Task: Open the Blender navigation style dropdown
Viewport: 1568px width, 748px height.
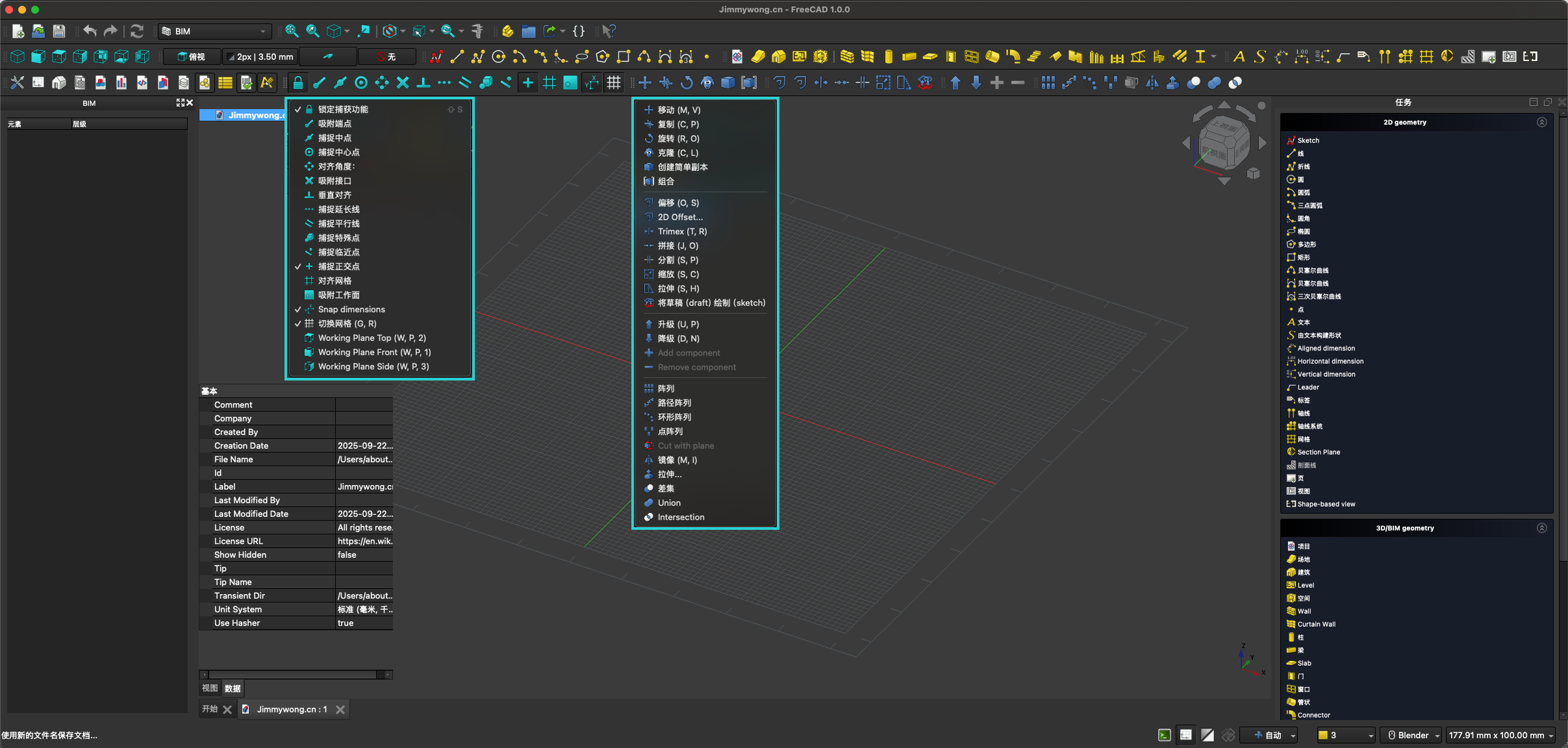Action: click(1412, 735)
